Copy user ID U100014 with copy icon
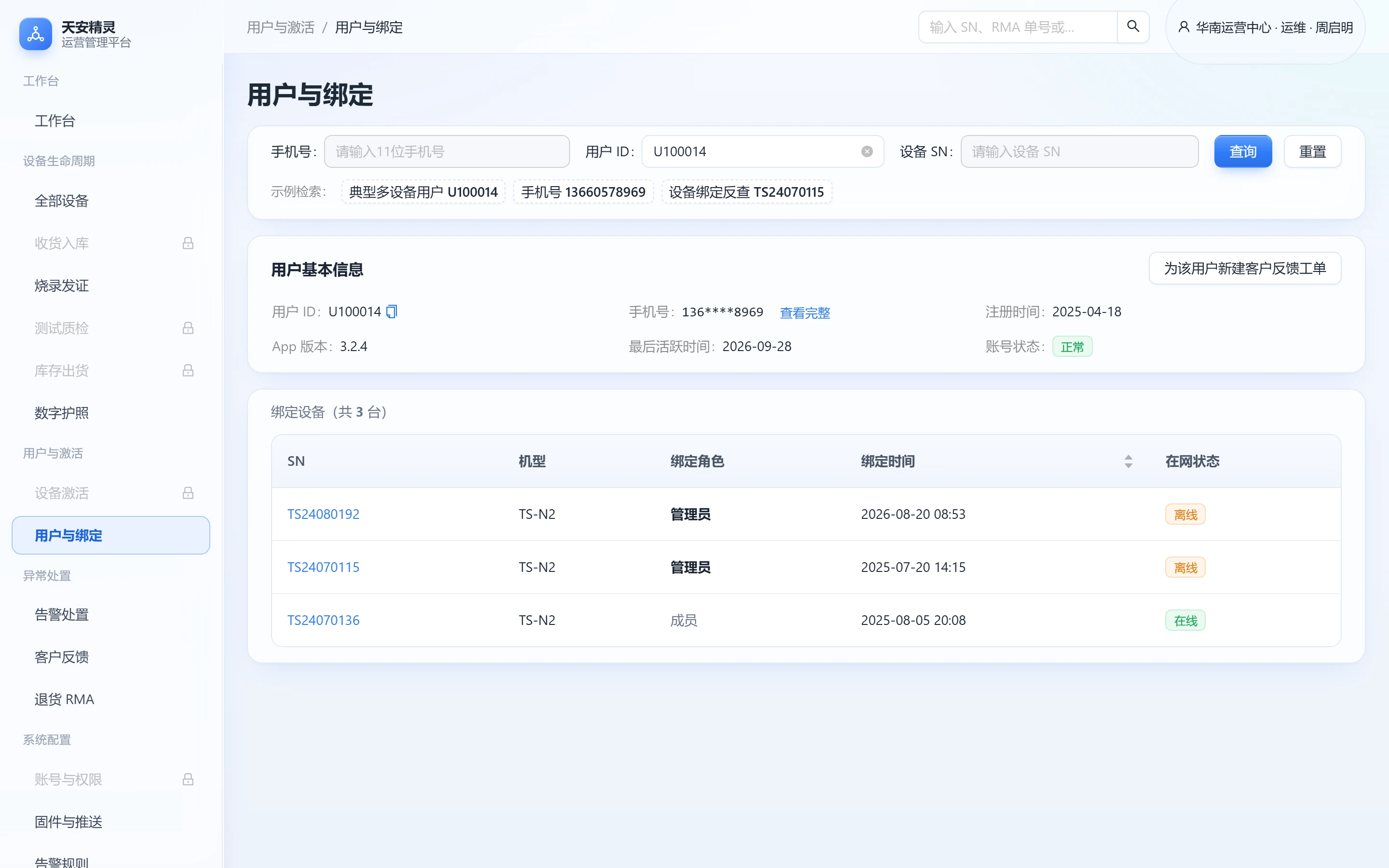 click(x=392, y=312)
